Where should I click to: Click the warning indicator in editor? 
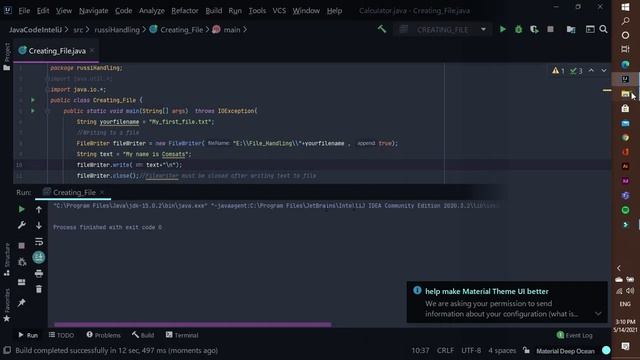[x=558, y=71]
